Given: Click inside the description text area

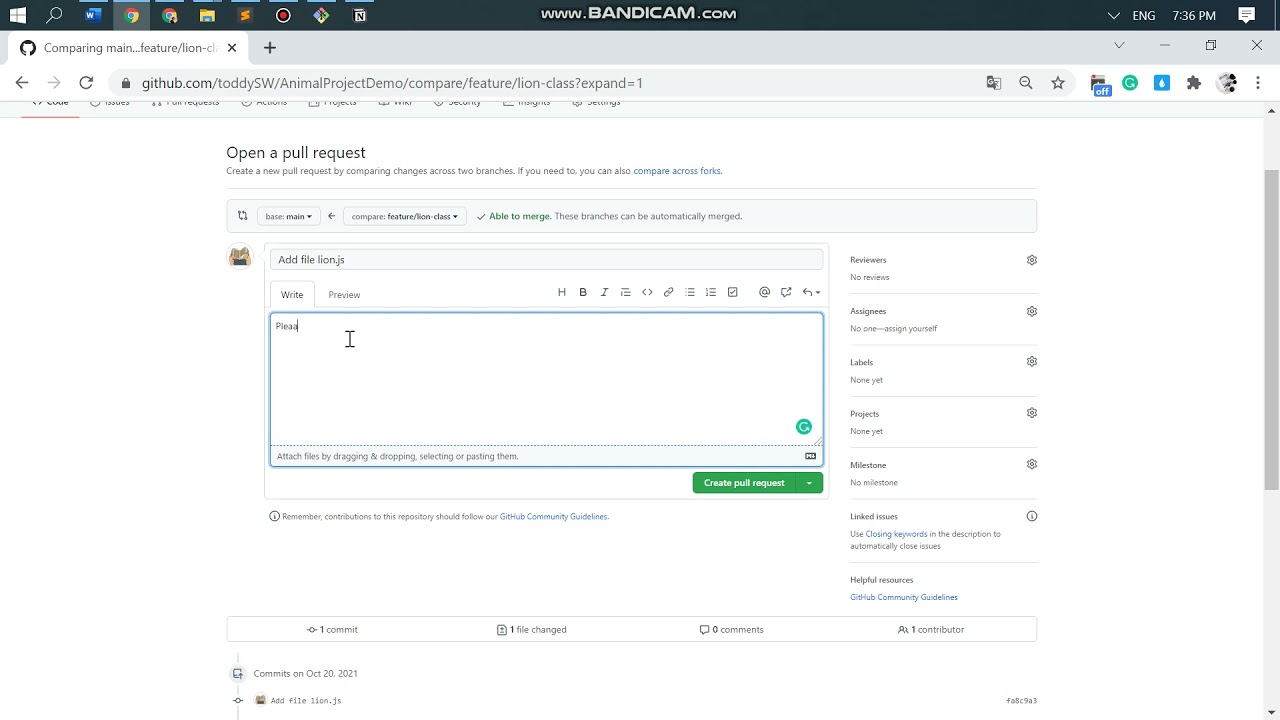Looking at the screenshot, I should [x=546, y=380].
